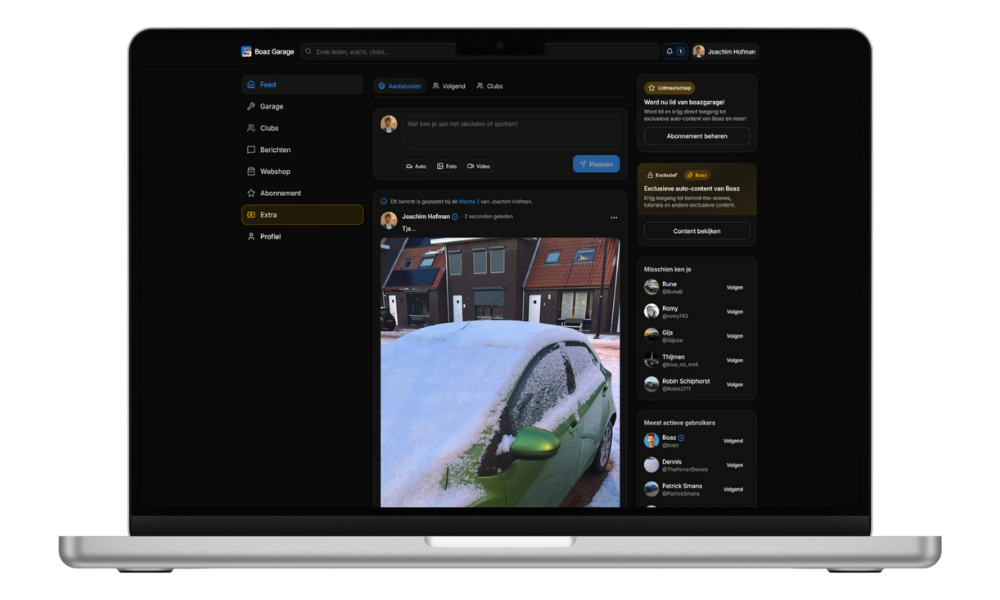Follow Rune by clicking Volgen
Viewport: 1000px width, 600px height.
click(733, 287)
